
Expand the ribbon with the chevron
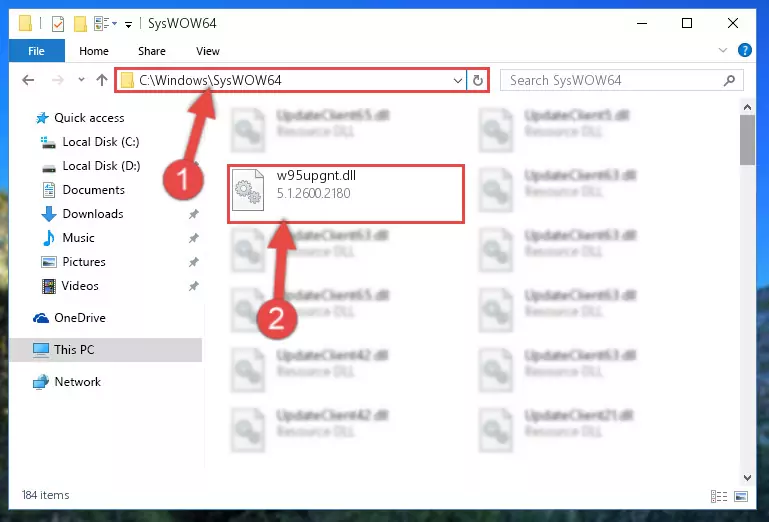[722, 50]
